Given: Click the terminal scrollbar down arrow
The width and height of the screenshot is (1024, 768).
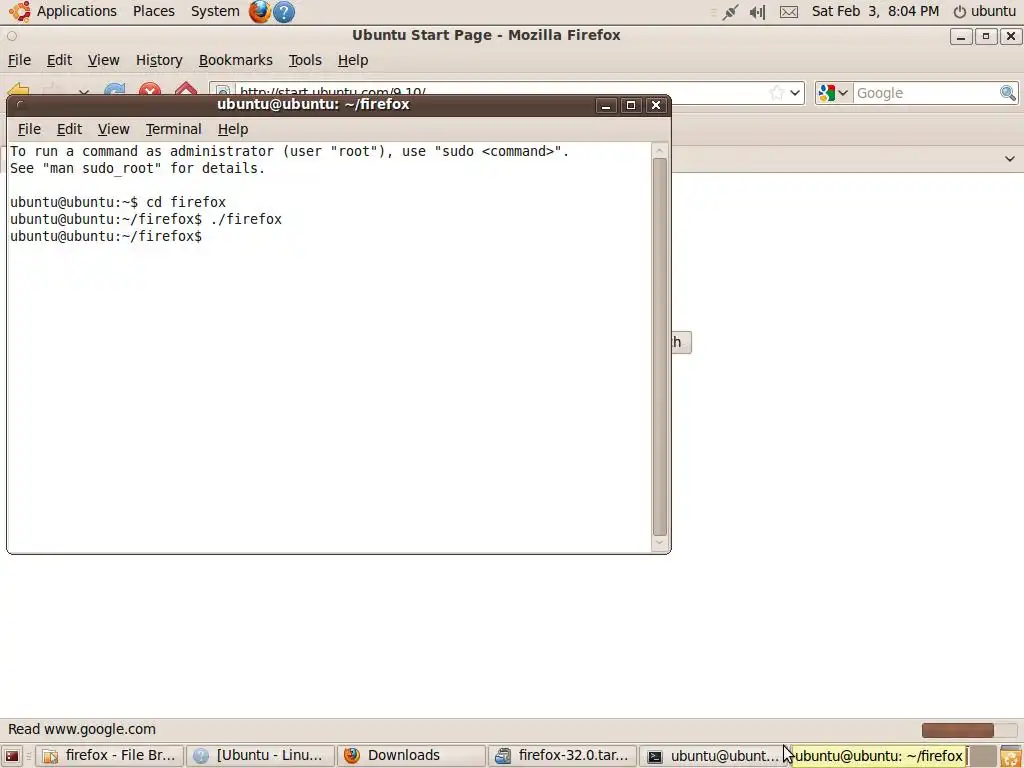Looking at the screenshot, I should [x=660, y=542].
